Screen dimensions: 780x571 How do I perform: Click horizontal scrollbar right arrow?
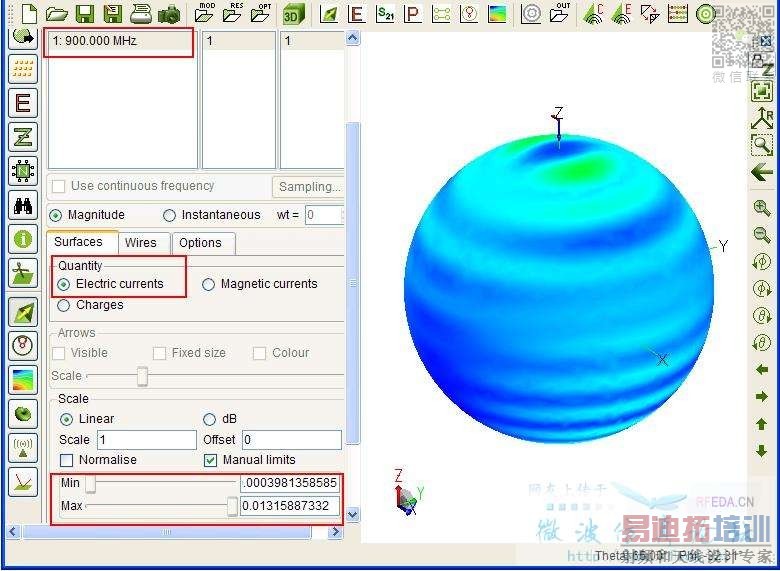point(336,532)
